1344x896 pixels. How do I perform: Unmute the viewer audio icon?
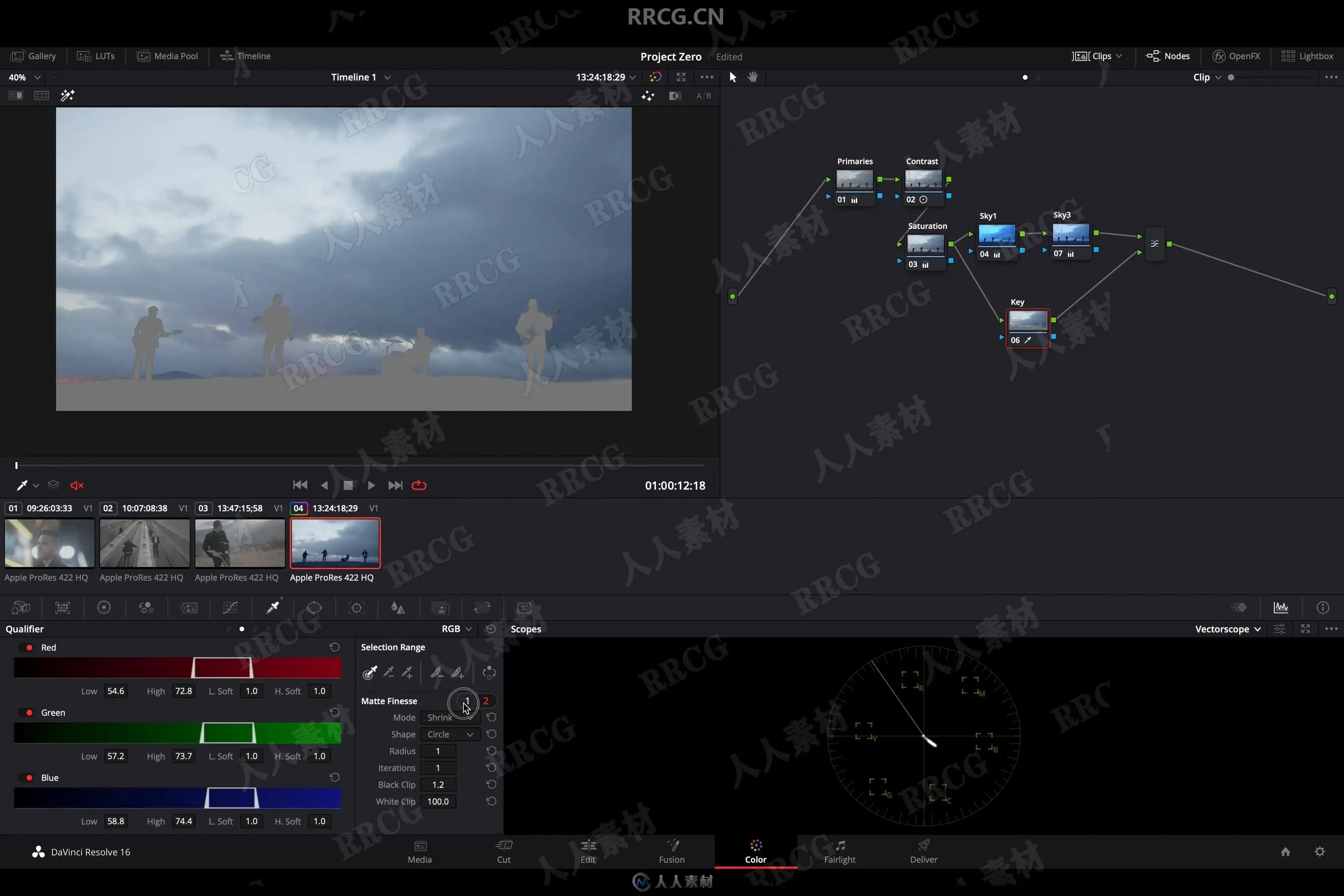[77, 485]
